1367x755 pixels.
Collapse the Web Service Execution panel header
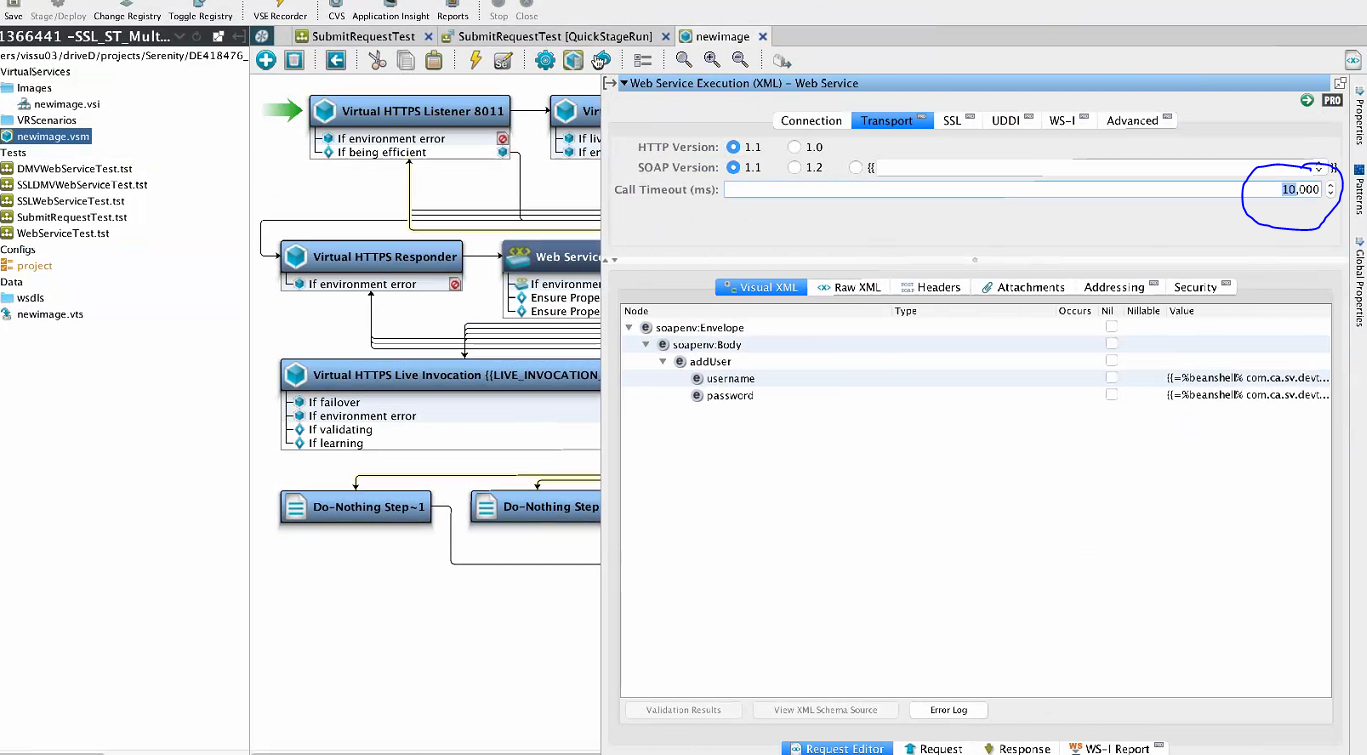pyautogui.click(x=624, y=84)
